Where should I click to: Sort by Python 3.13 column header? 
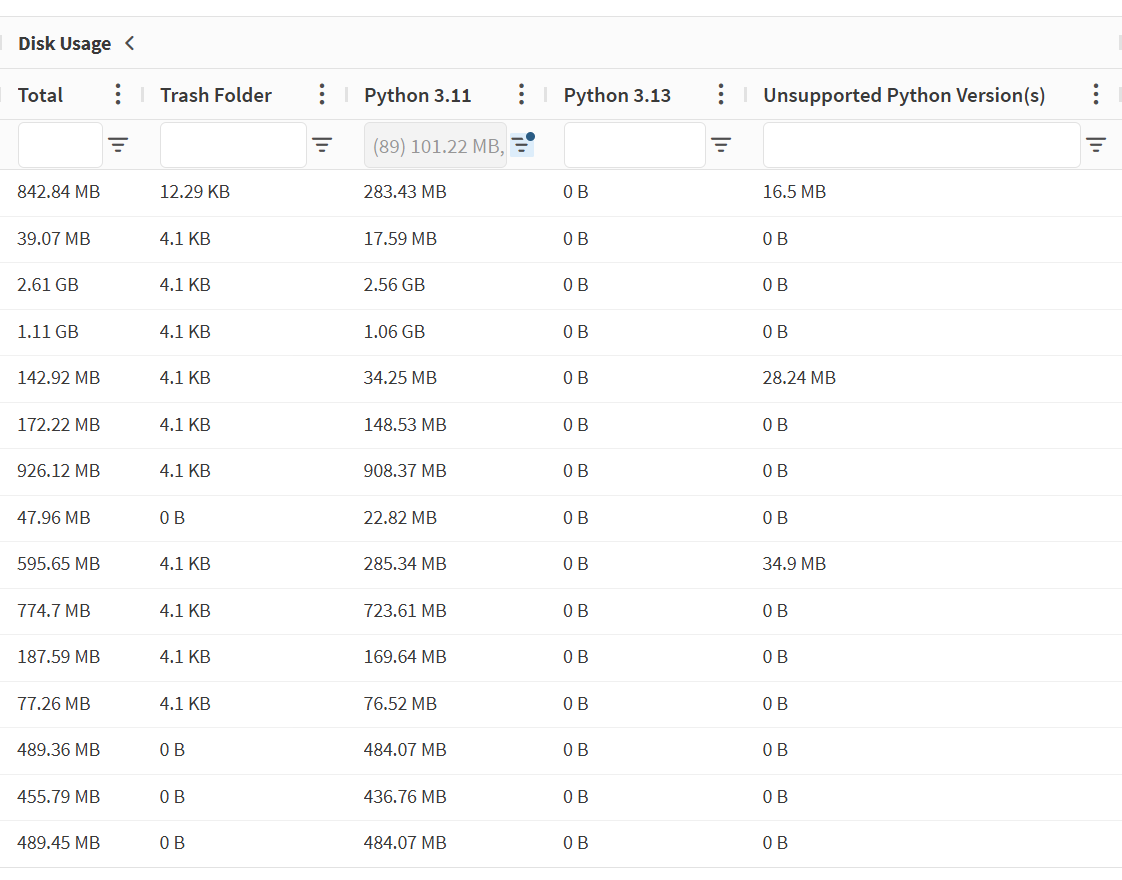click(617, 95)
